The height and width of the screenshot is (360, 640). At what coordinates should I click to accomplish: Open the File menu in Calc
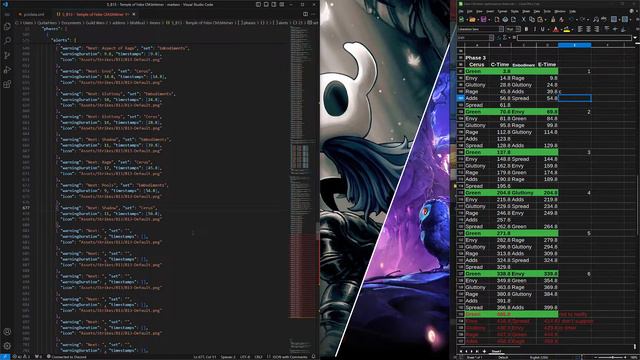(461, 11)
